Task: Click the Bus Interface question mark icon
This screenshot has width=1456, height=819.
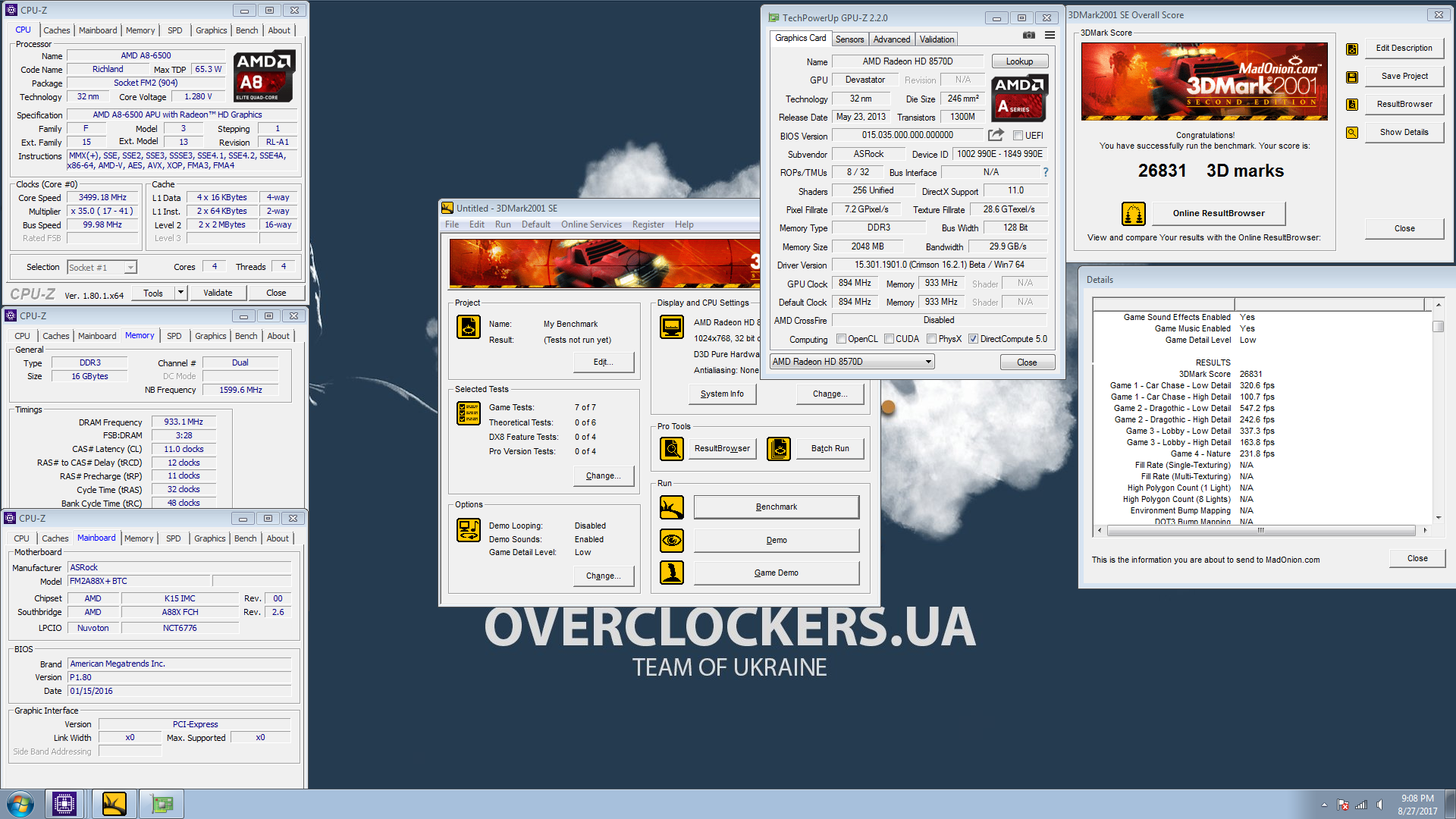Action: point(1046,172)
